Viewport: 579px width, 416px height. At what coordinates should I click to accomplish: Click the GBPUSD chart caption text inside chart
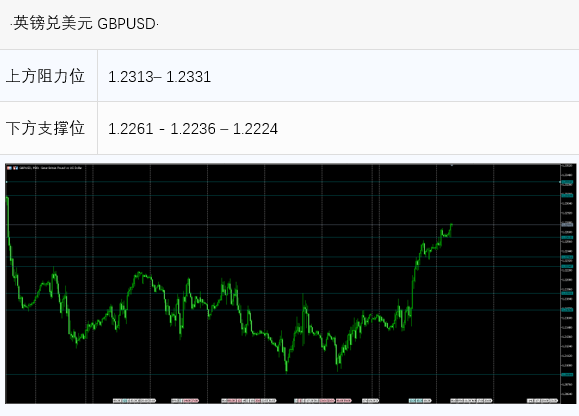51,168
